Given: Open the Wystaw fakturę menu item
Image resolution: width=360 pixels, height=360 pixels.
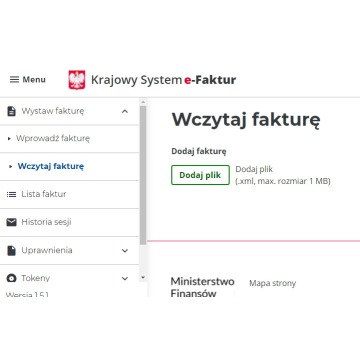Looking at the screenshot, I should point(69,111).
